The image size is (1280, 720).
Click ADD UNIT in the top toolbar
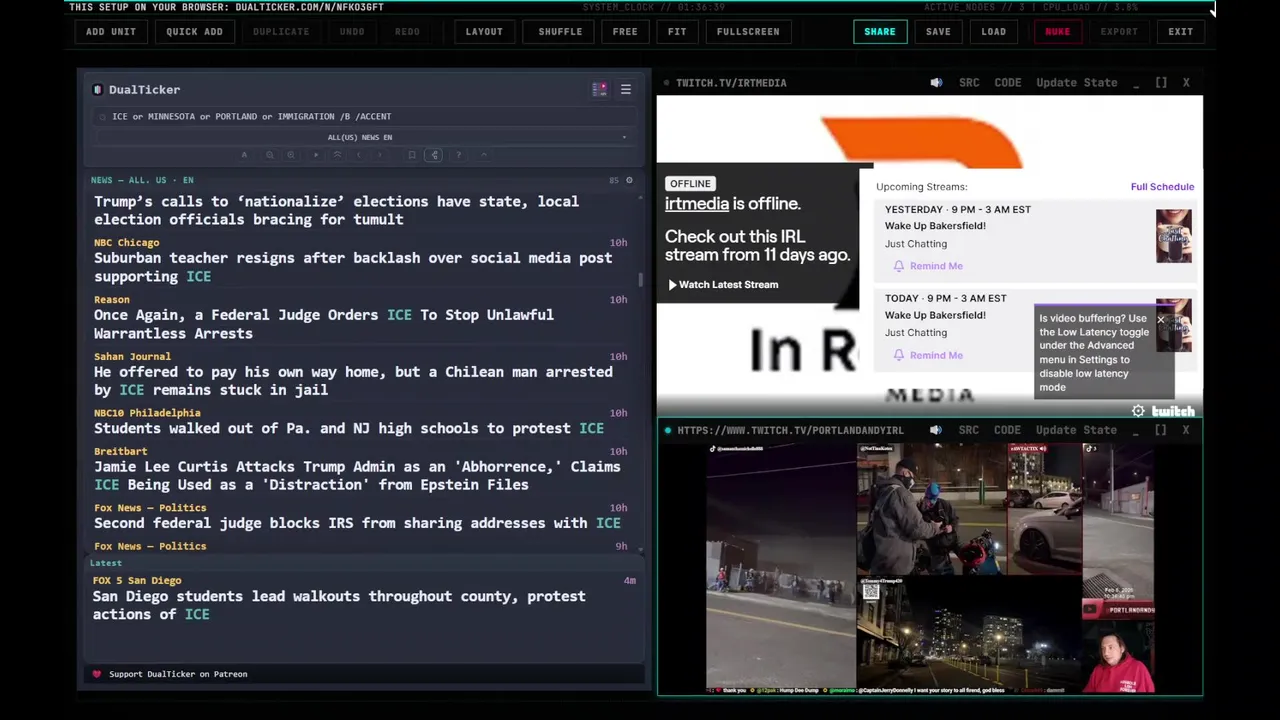pos(111,31)
